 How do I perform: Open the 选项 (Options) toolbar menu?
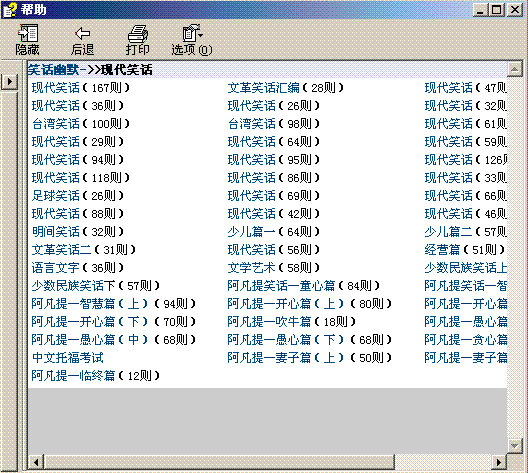[192, 40]
